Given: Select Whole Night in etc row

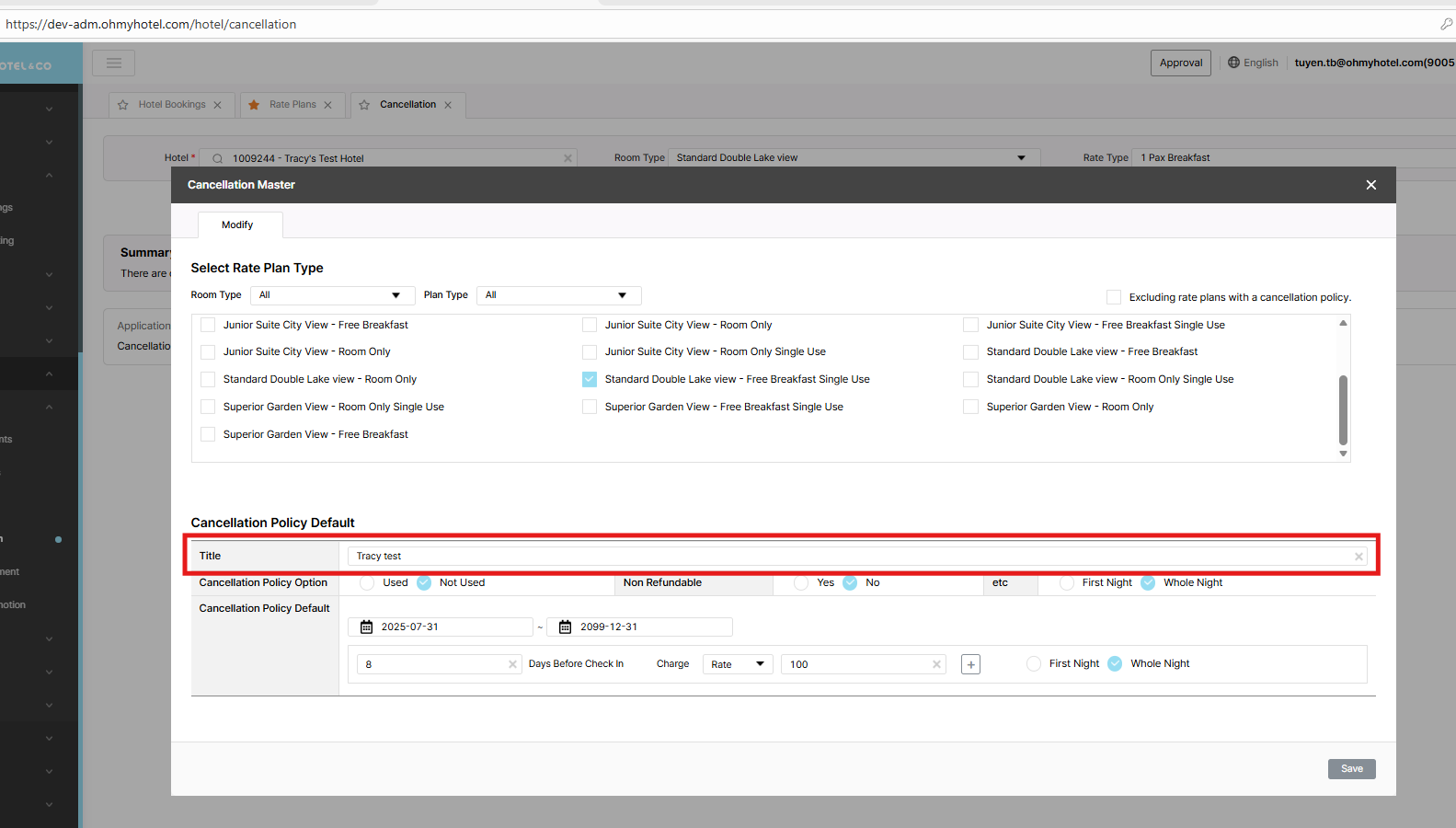Looking at the screenshot, I should point(1148,583).
